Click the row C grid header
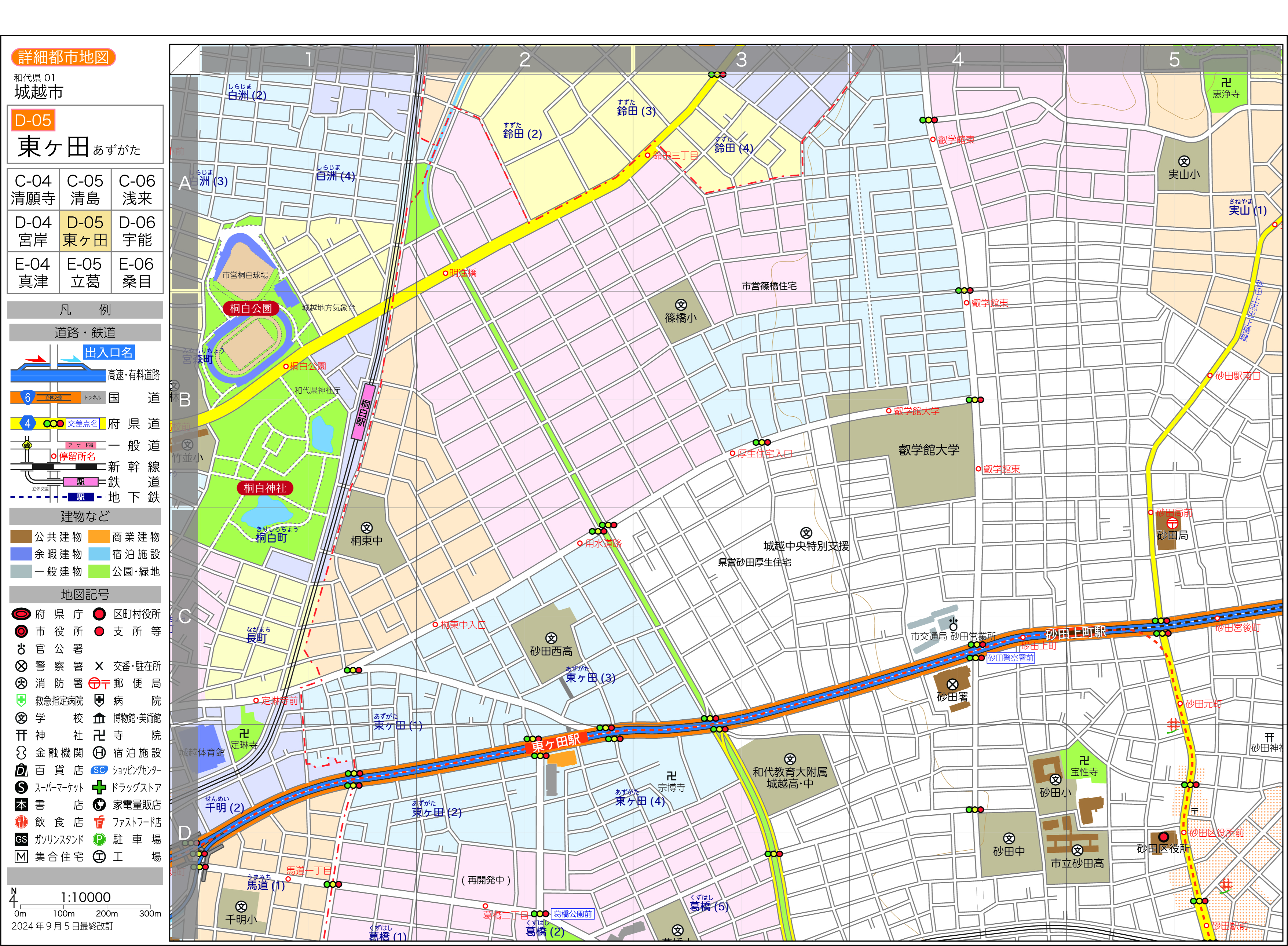 [x=184, y=616]
